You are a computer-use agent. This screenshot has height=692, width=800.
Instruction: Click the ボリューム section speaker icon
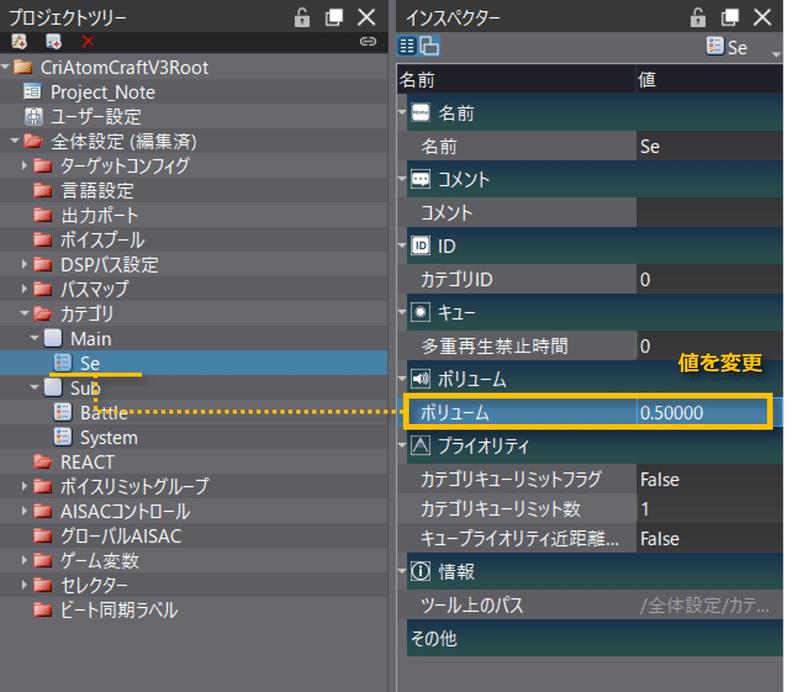420,379
